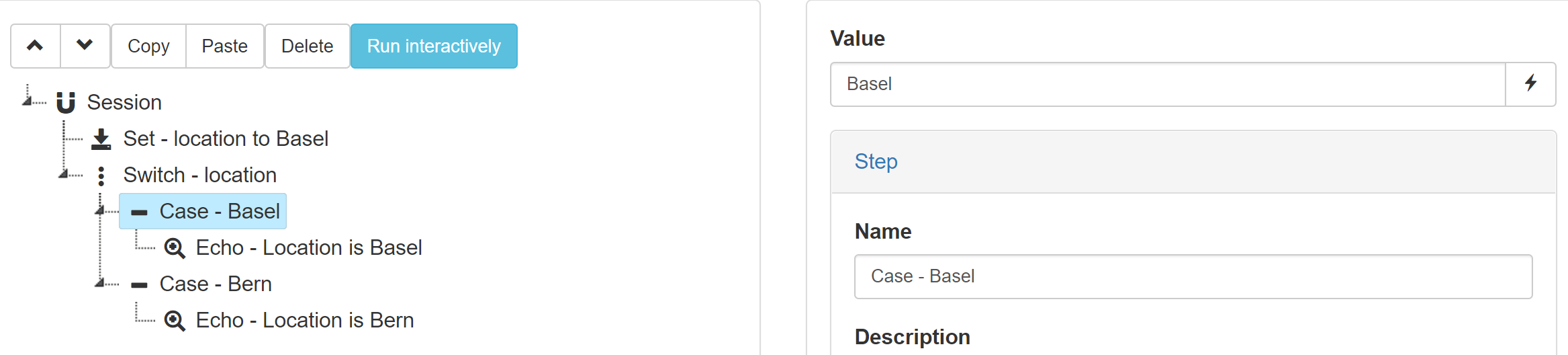This screenshot has width=1568, height=355.
Task: Move selected step up with arrow button
Action: coord(36,46)
